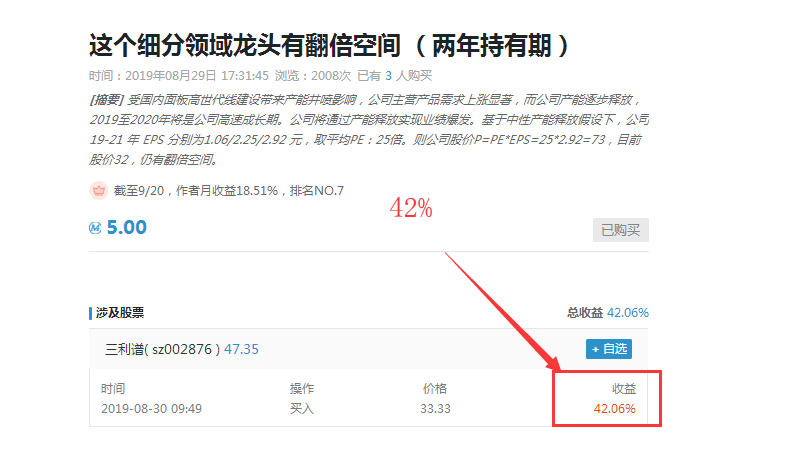The image size is (802, 455).
Task: Open the 三利谱 (sz002876) stock link
Action: [x=161, y=349]
